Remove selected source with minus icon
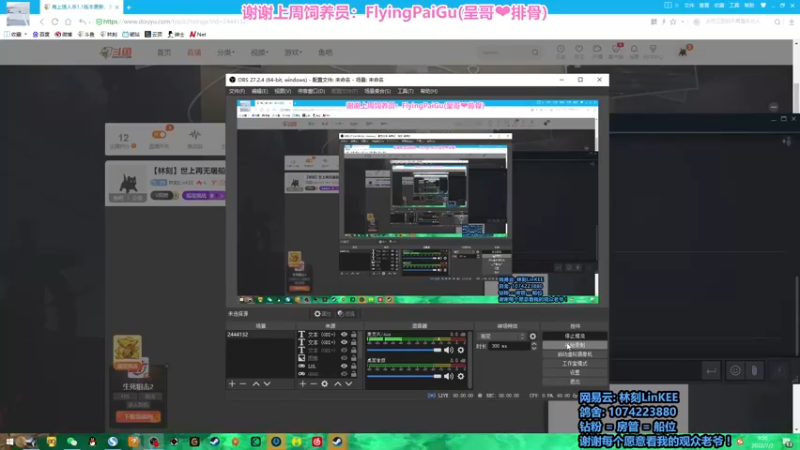 tap(313, 384)
